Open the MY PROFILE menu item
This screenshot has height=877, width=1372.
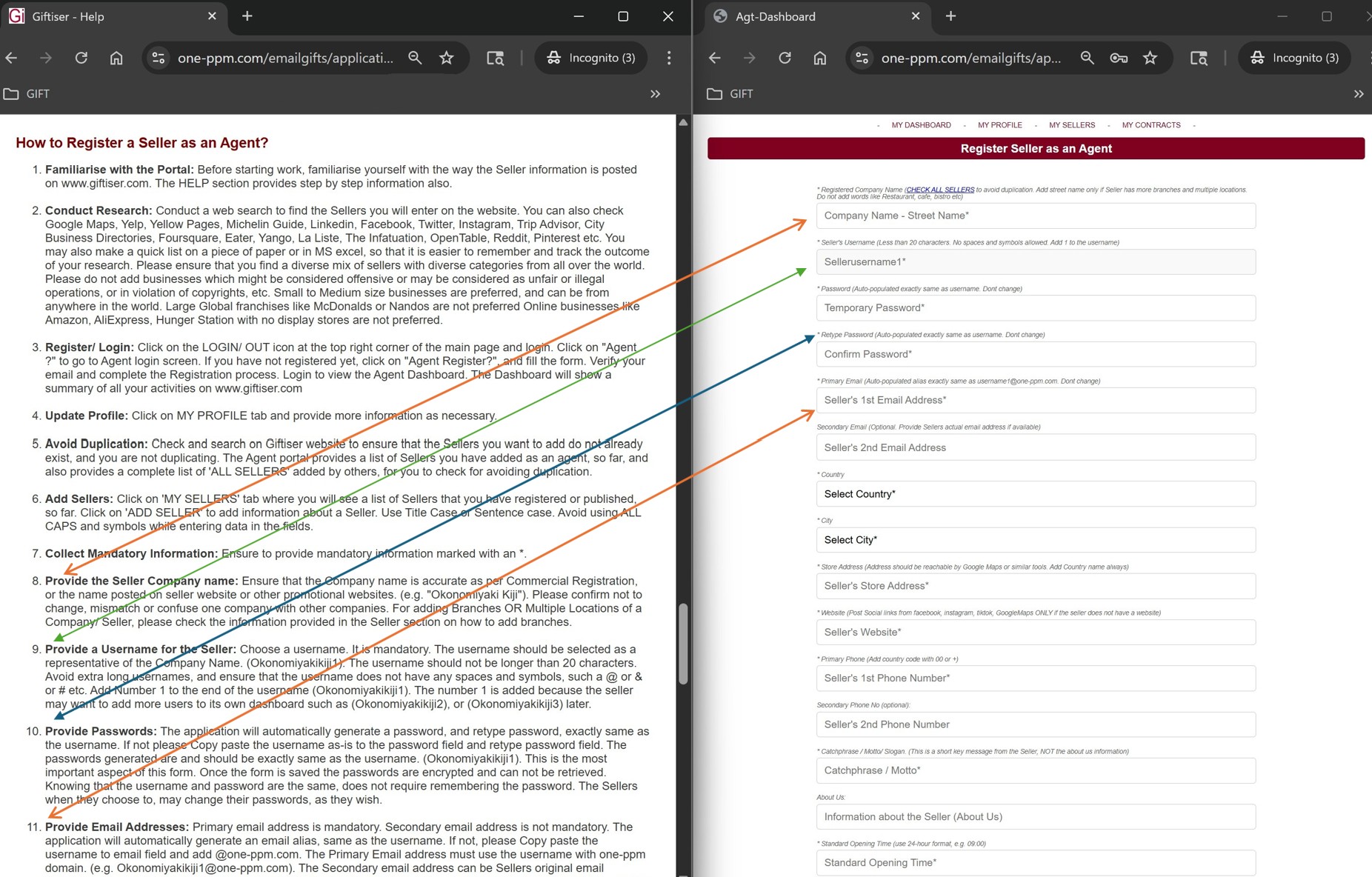tap(999, 125)
